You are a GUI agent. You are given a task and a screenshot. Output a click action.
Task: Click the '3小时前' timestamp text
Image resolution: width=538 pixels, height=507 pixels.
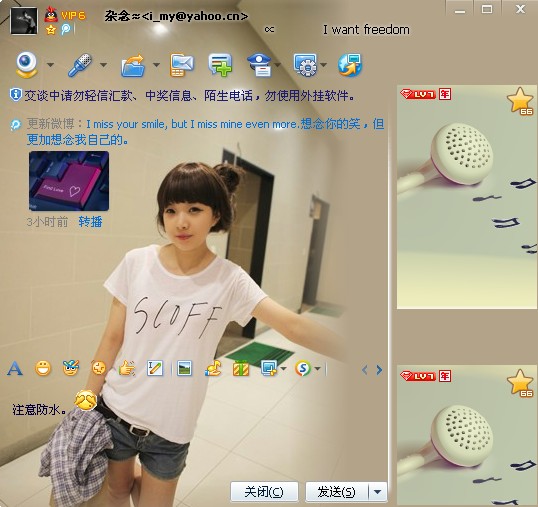coord(47,222)
